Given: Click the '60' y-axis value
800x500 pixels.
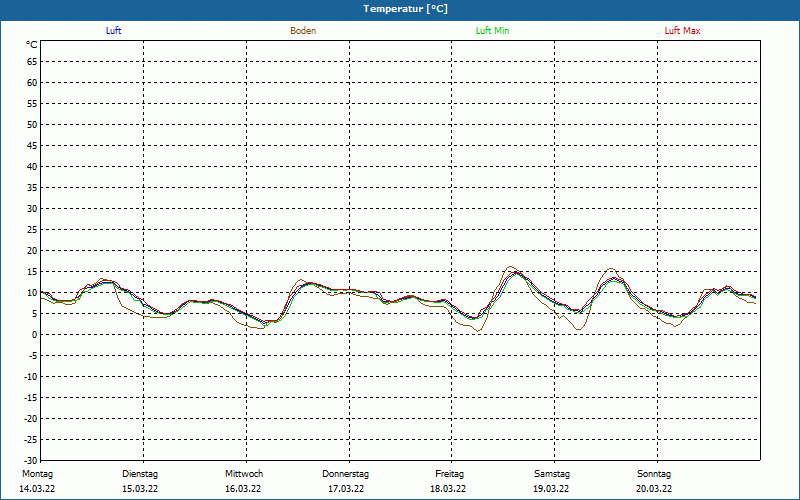Looking at the screenshot, I should 32,83.
